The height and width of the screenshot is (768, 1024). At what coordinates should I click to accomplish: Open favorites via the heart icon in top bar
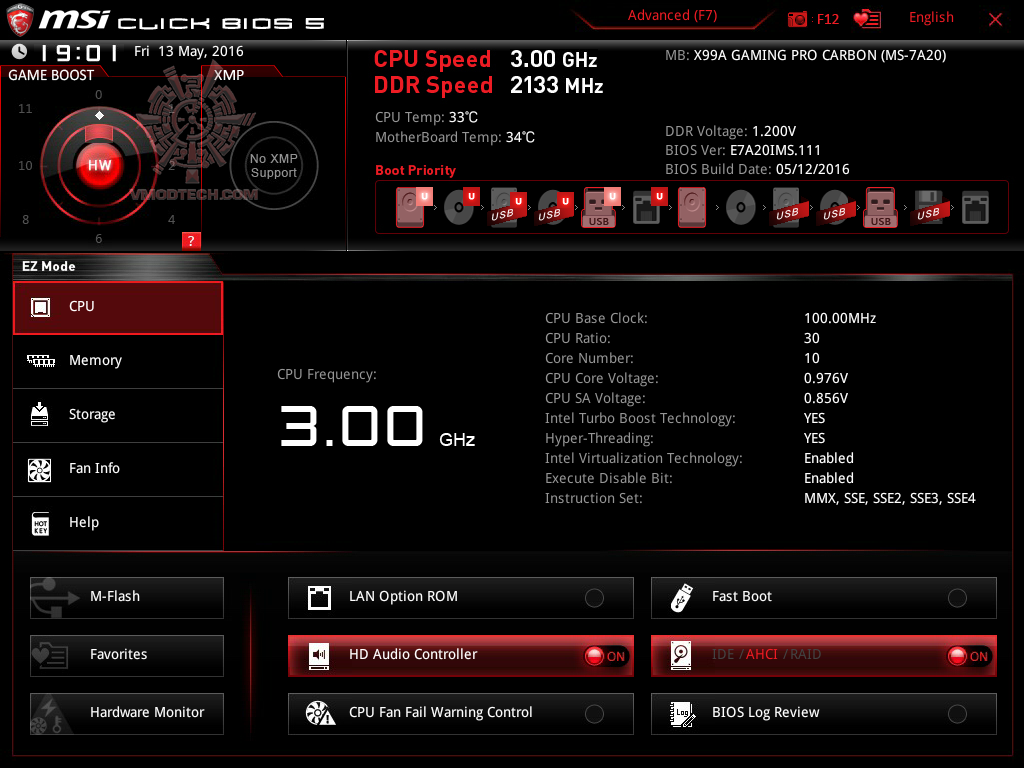867,19
